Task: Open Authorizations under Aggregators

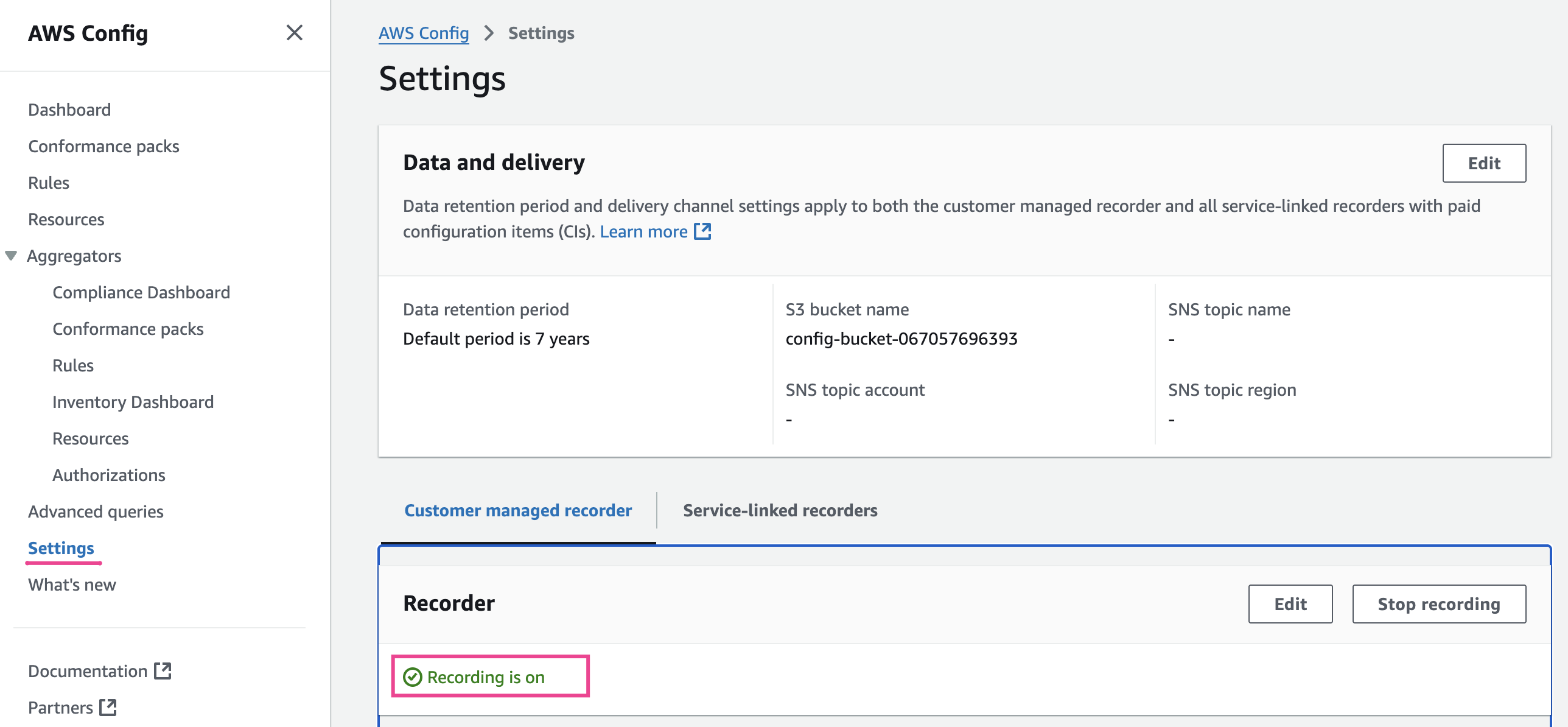Action: coord(109,475)
